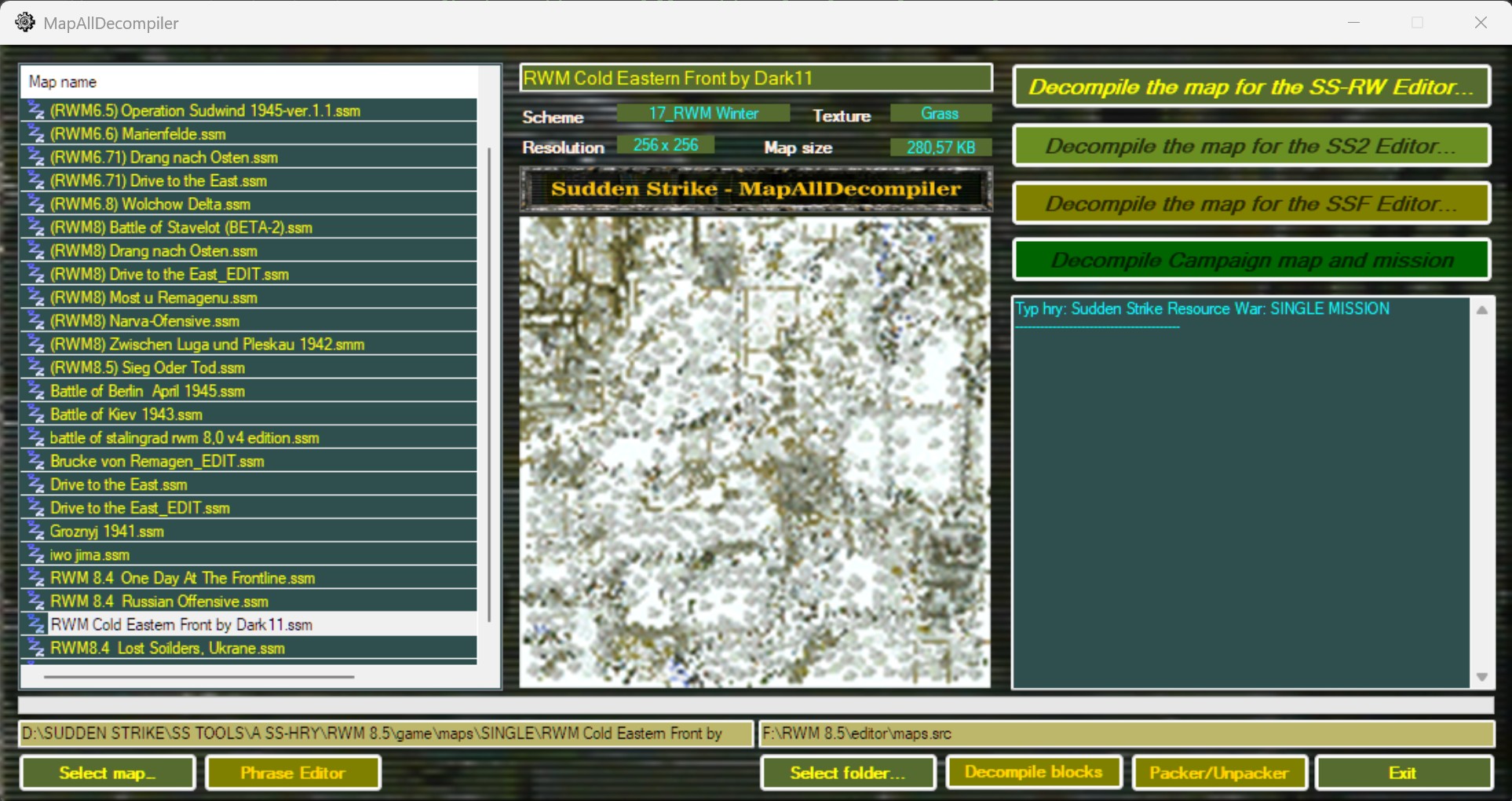Click the Resolution value 256 x 256

point(665,145)
